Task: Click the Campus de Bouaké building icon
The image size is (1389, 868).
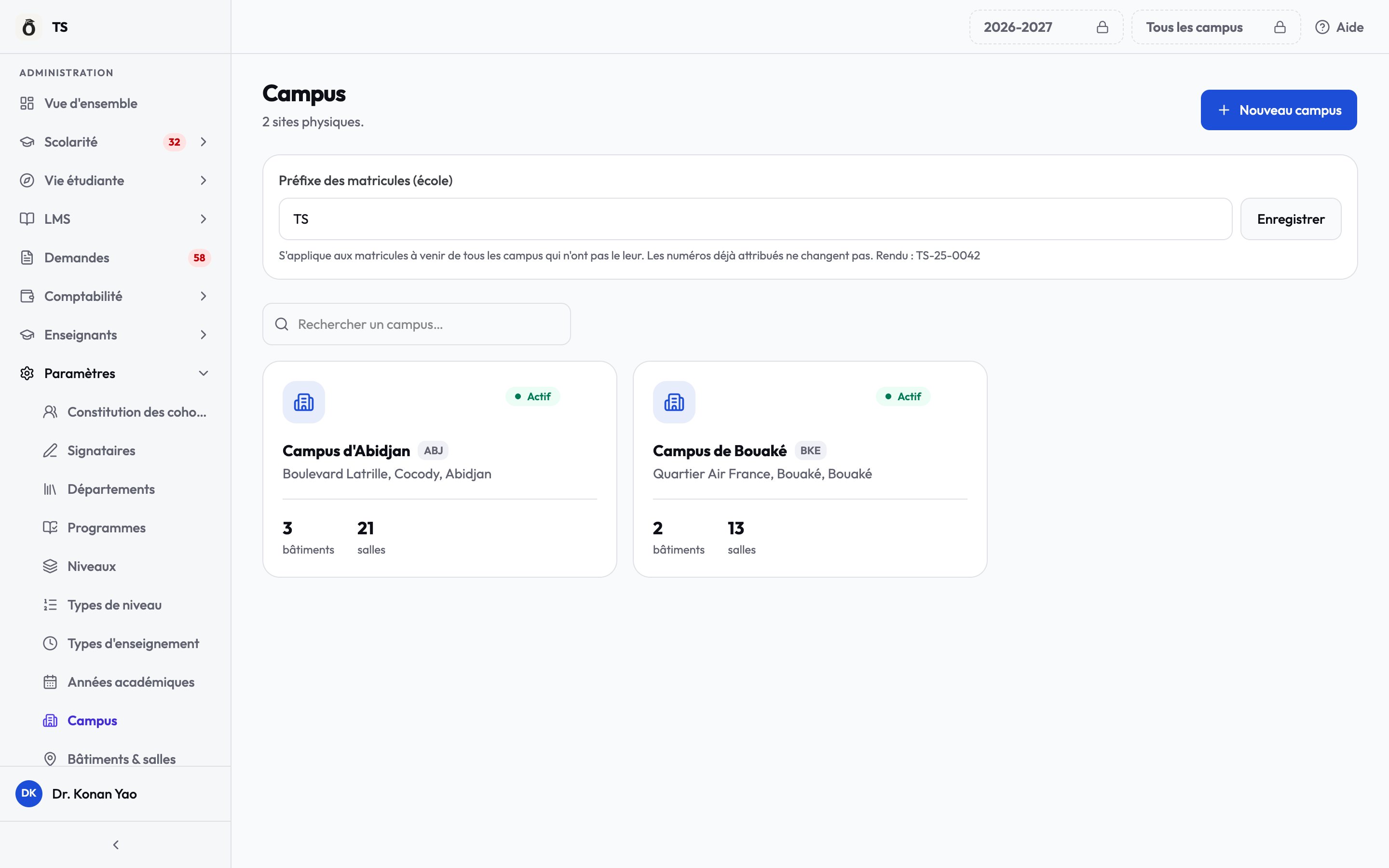Action: [x=674, y=403]
